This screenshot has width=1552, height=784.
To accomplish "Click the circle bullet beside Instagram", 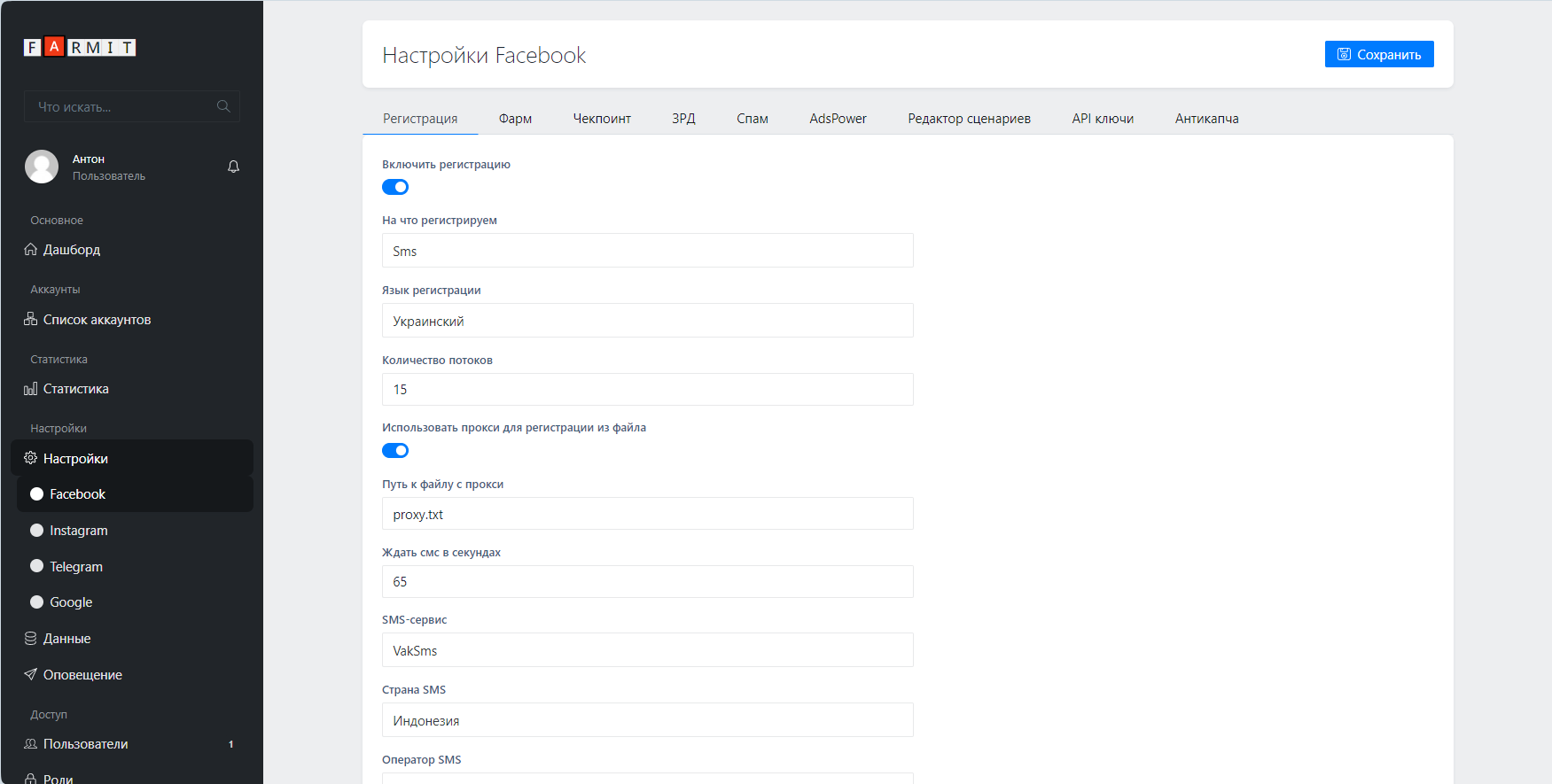I will pyautogui.click(x=37, y=530).
